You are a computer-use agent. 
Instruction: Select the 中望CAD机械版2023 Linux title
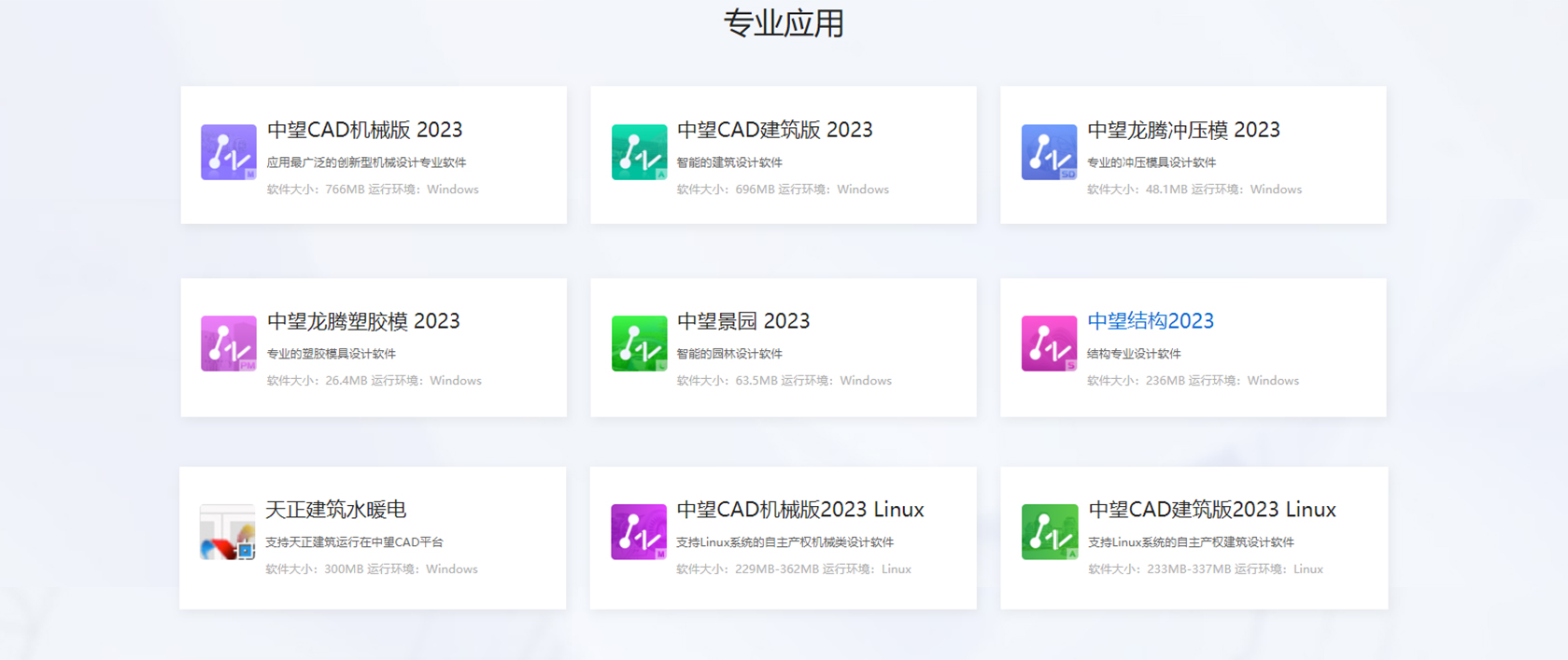[x=799, y=510]
